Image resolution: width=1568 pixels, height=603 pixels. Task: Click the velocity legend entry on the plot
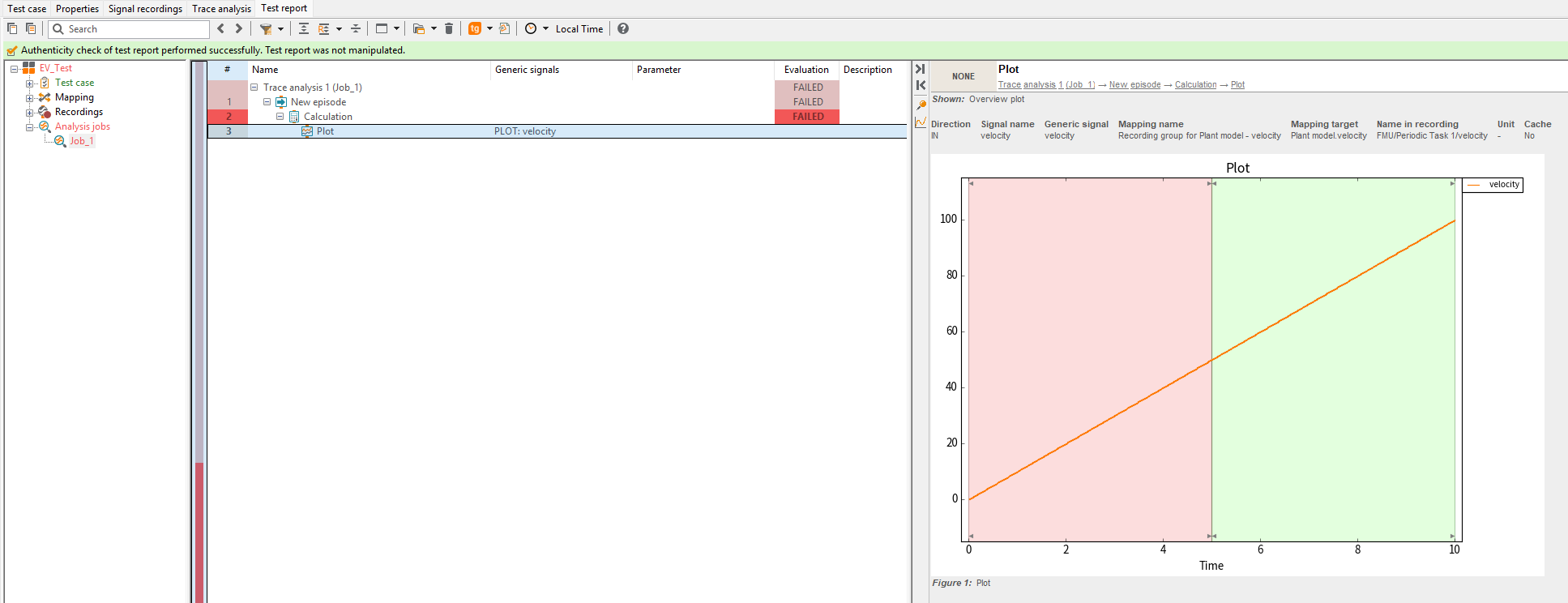pyautogui.click(x=1493, y=185)
